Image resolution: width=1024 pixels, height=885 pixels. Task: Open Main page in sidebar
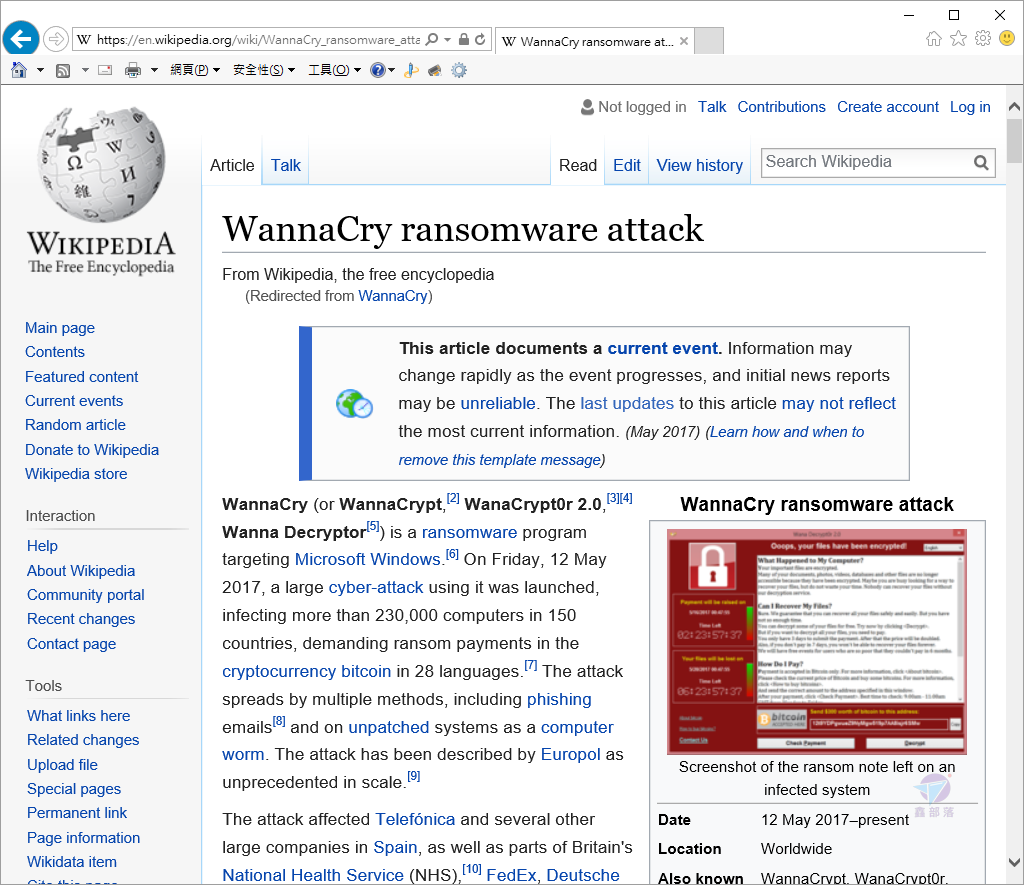tap(59, 328)
